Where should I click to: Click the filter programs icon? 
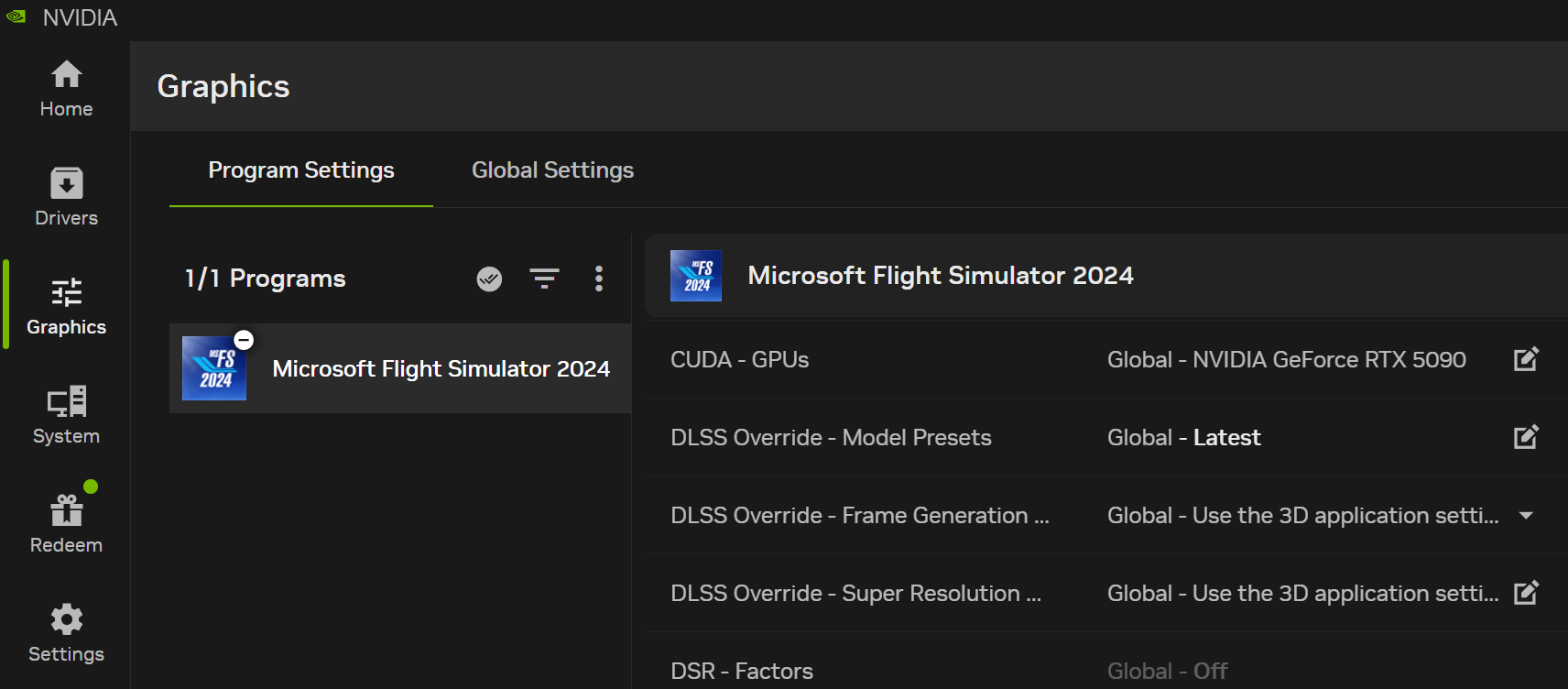tap(544, 279)
